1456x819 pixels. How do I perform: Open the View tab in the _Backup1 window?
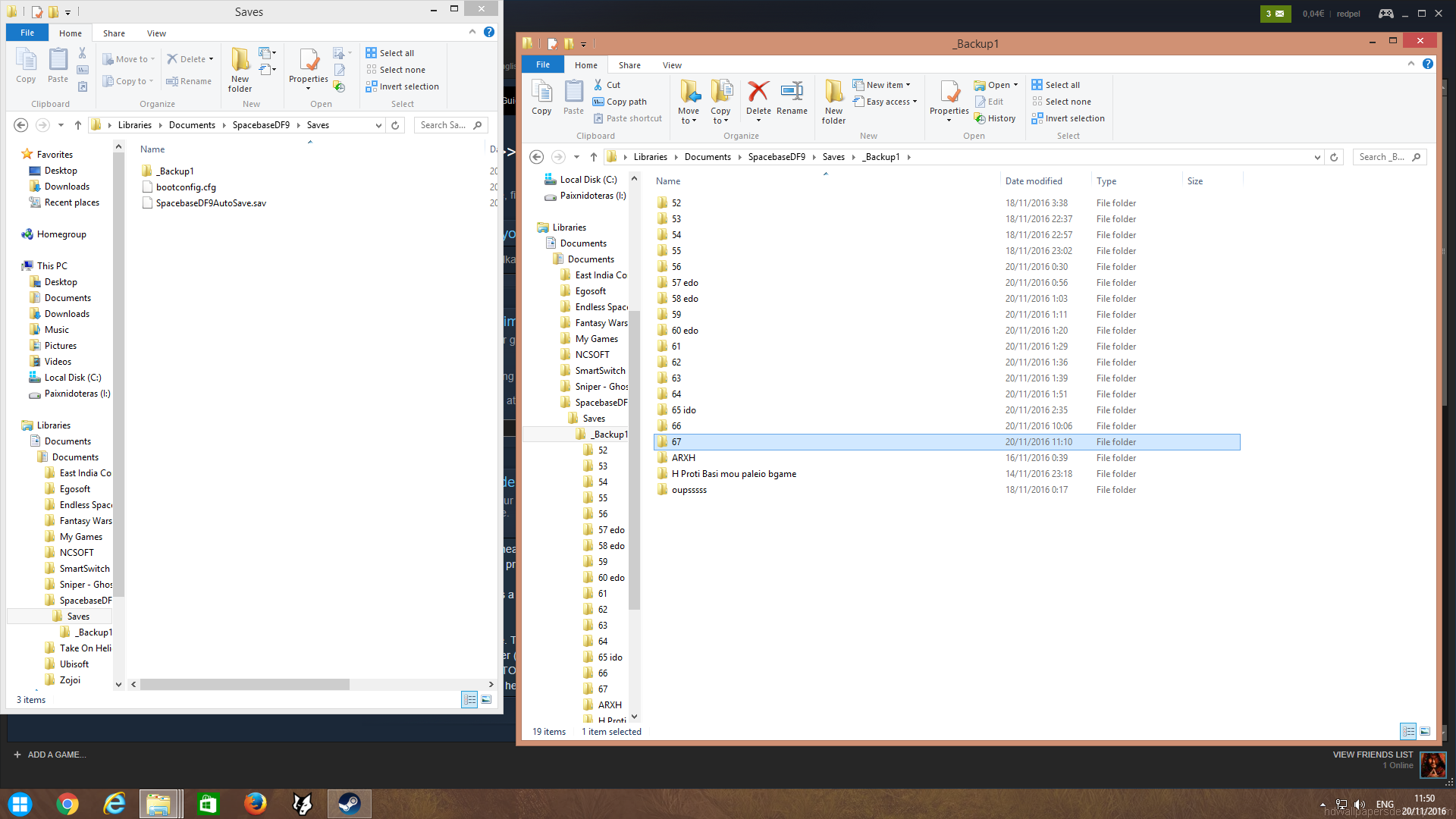click(672, 65)
